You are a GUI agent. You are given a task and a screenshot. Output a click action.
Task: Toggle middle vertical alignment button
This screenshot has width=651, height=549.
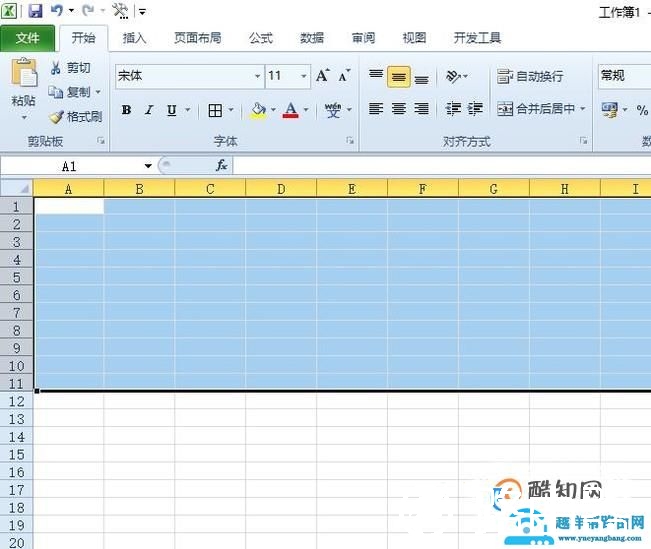[399, 77]
